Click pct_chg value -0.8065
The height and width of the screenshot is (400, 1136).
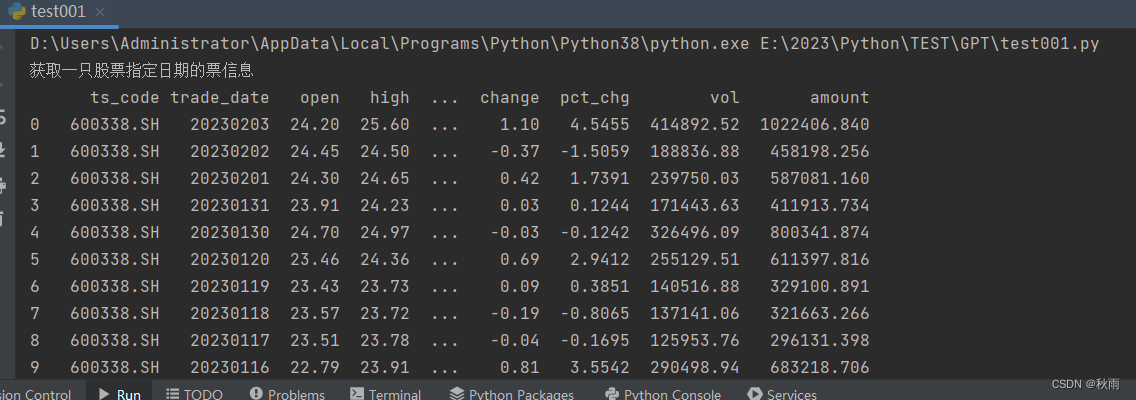(x=595, y=313)
